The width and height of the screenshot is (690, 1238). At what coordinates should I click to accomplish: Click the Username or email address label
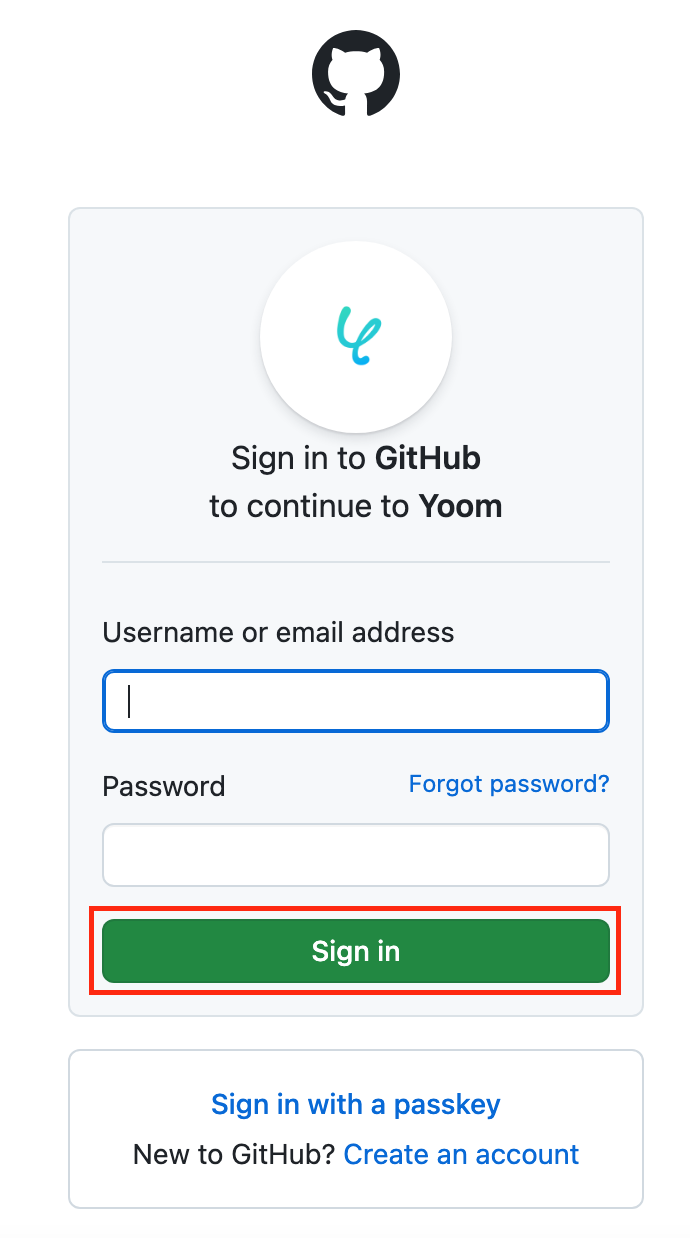tap(278, 632)
